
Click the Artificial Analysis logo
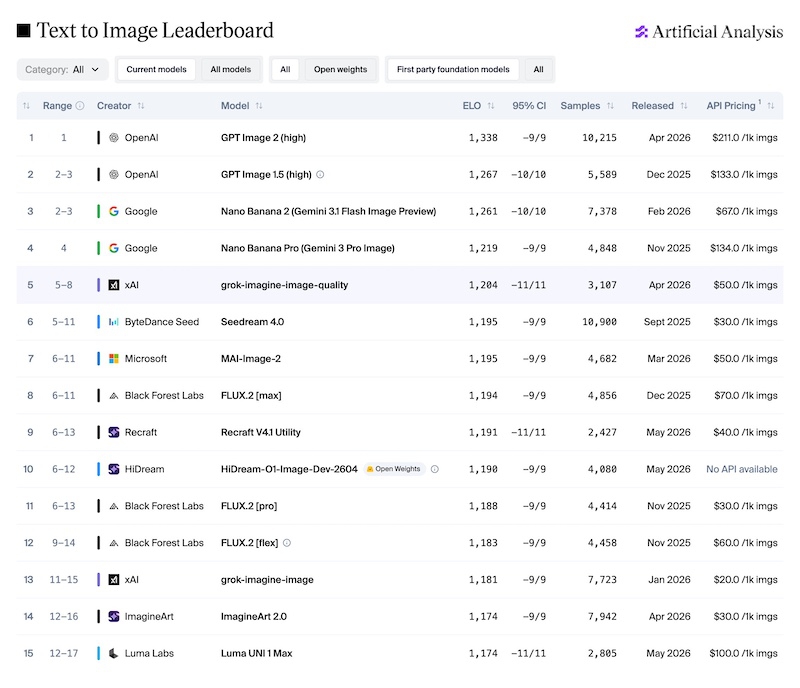(x=708, y=32)
